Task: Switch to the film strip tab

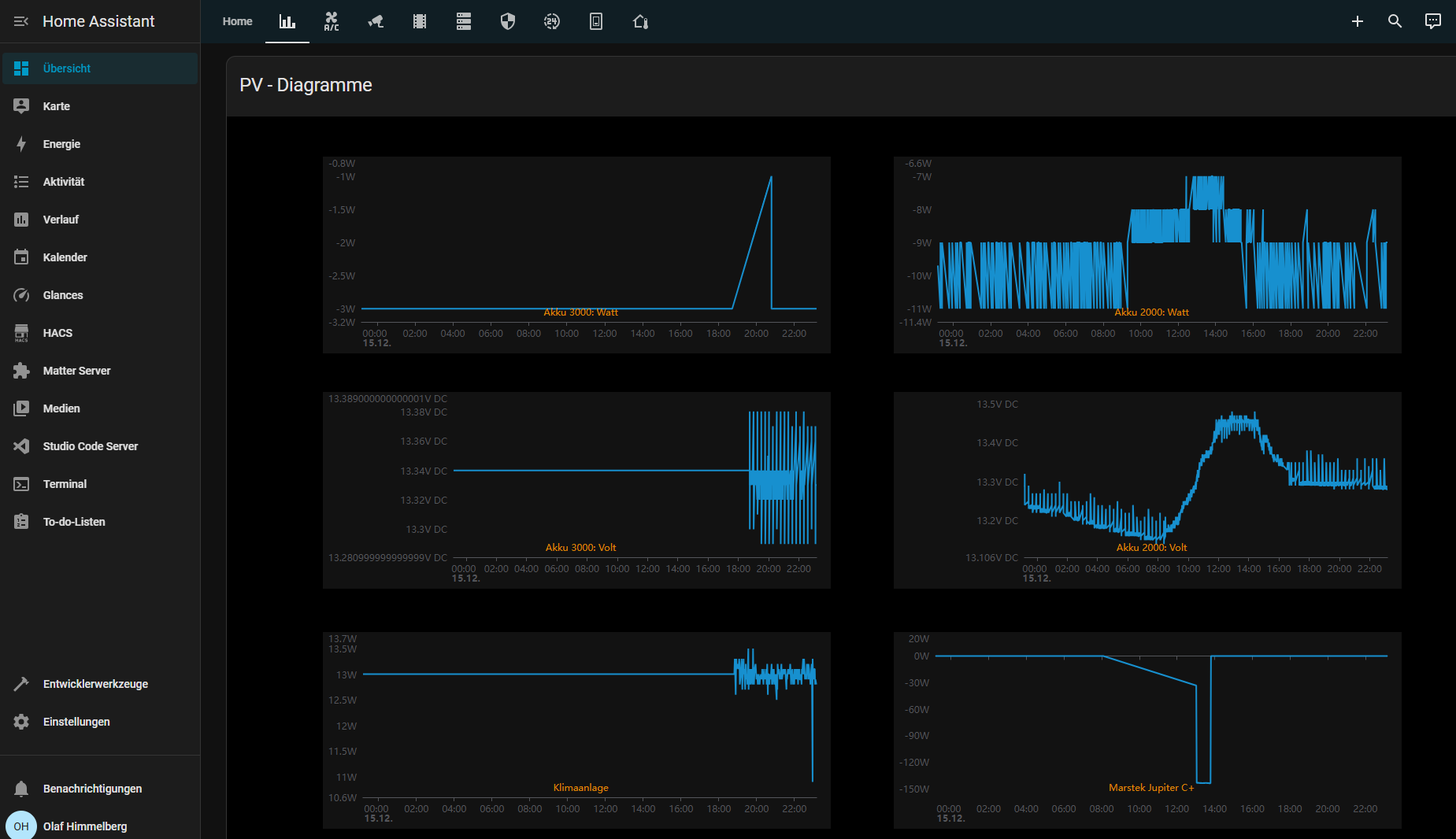Action: [420, 22]
